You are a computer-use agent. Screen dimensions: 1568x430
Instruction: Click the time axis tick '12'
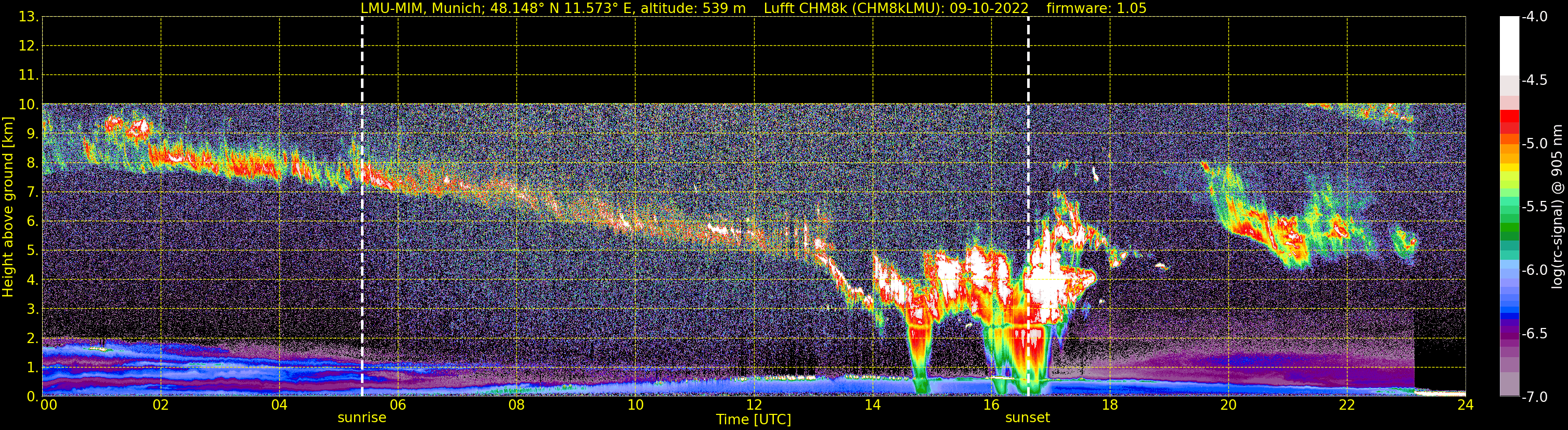[x=754, y=406]
